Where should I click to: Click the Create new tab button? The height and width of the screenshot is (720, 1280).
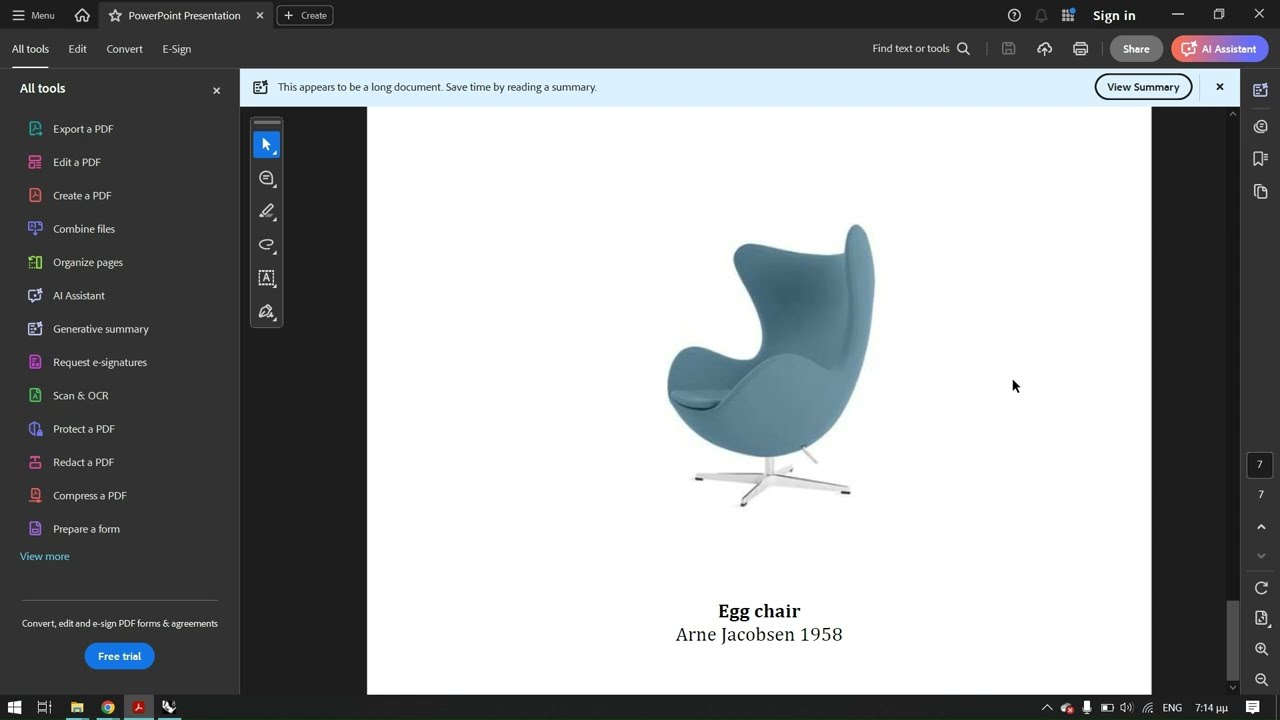point(305,15)
